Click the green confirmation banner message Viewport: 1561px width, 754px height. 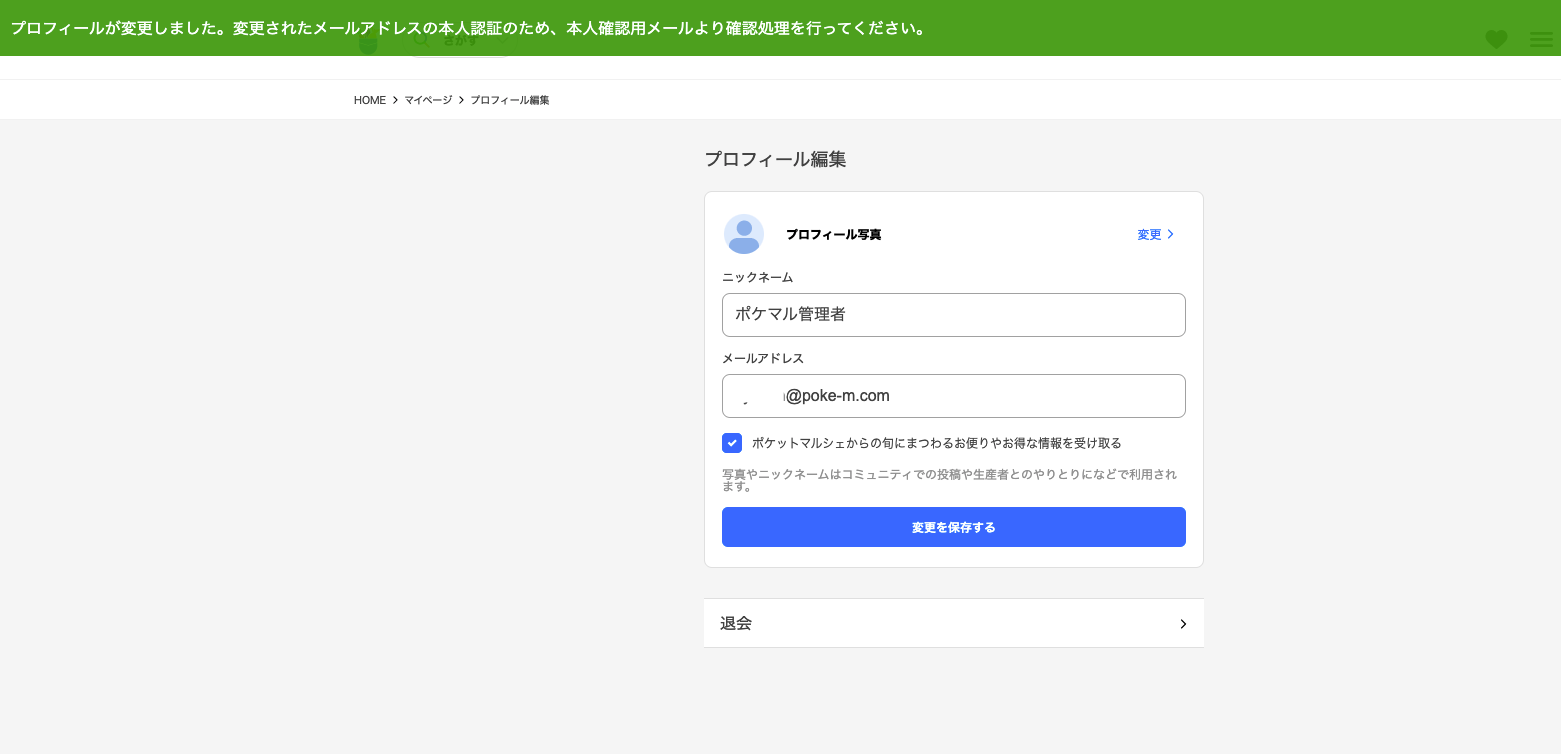click(468, 28)
